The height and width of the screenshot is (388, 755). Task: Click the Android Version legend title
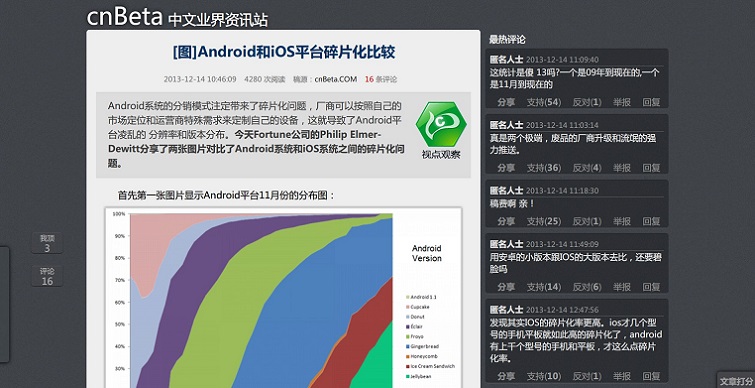pos(427,253)
